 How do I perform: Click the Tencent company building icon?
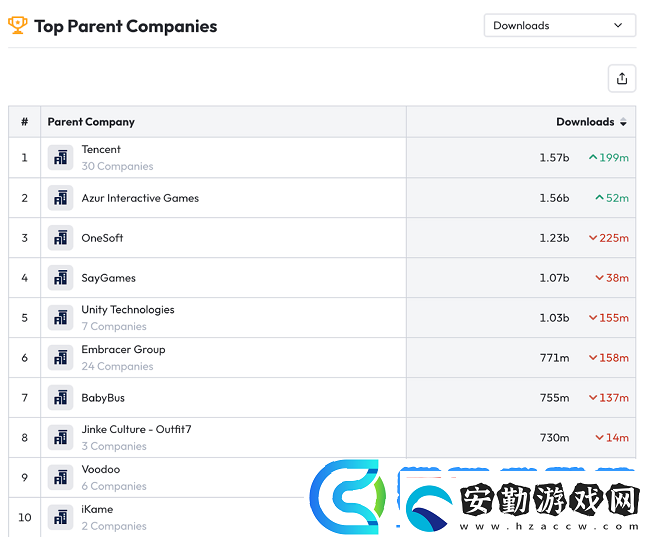click(x=61, y=158)
